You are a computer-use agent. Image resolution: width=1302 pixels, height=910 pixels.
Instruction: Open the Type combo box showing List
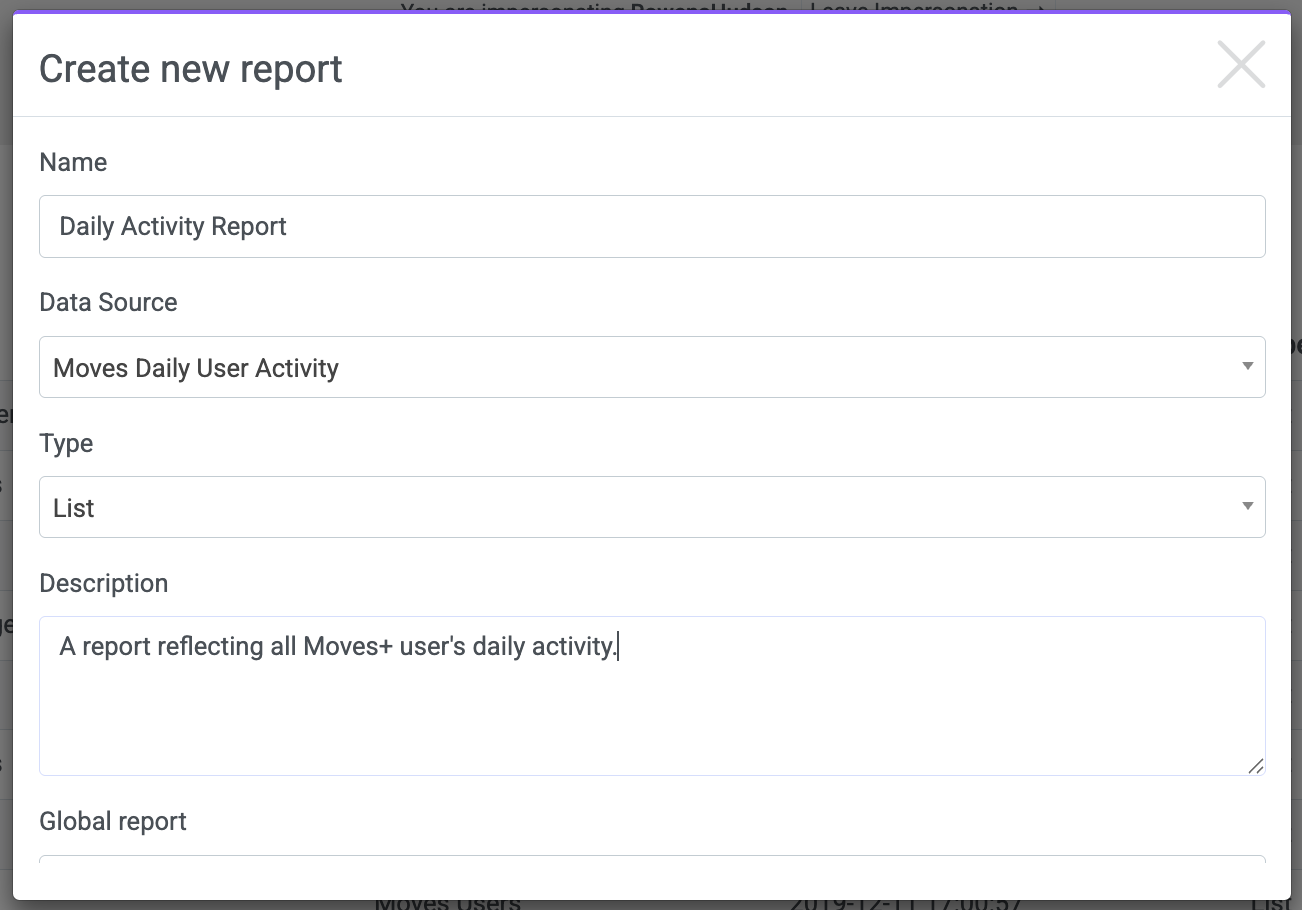point(640,507)
